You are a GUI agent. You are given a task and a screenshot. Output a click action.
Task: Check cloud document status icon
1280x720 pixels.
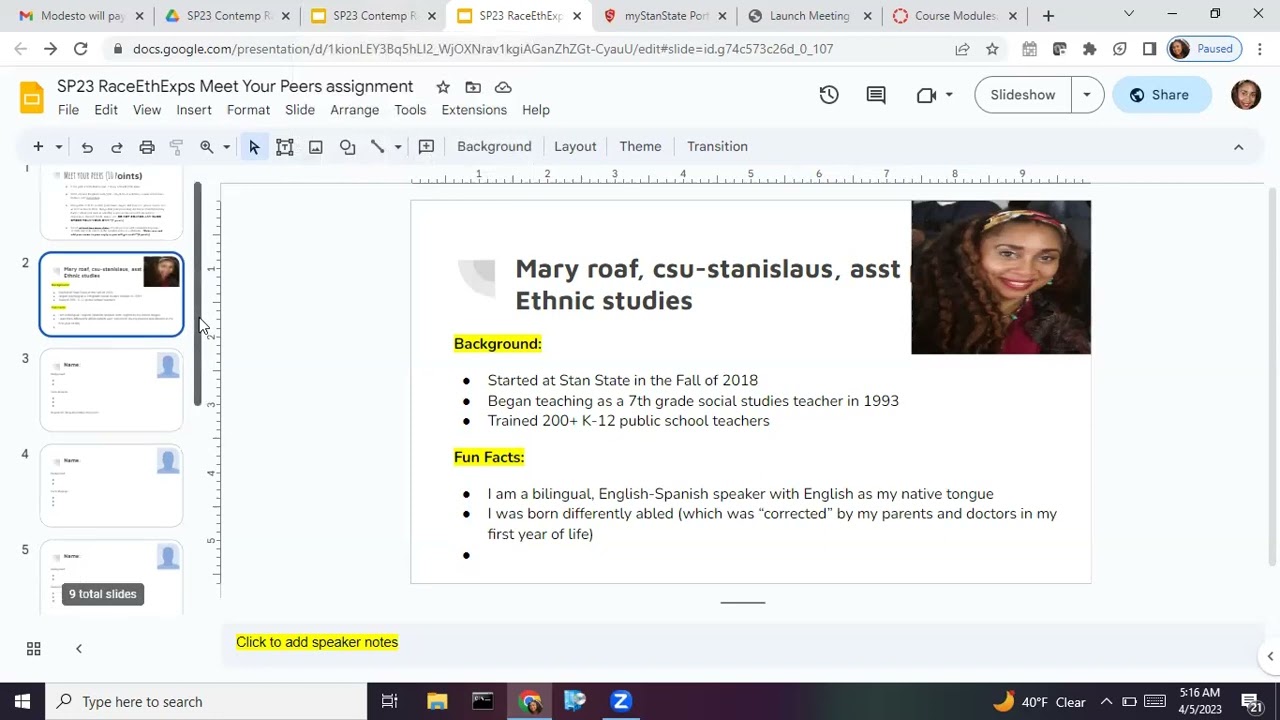(x=503, y=87)
